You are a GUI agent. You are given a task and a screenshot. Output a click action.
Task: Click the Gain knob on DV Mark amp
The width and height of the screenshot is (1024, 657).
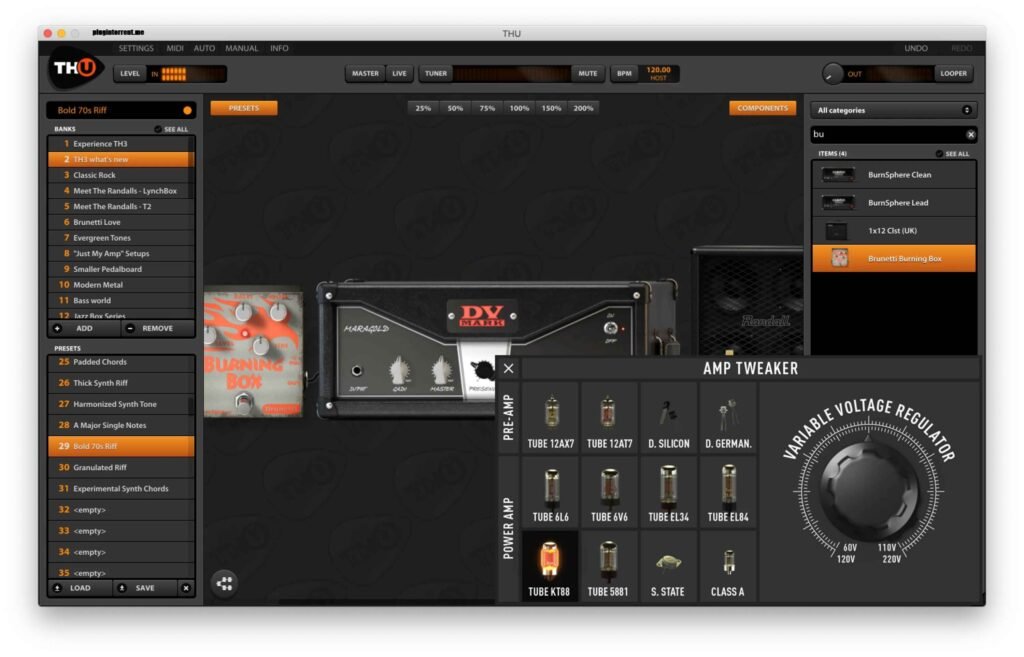click(398, 371)
